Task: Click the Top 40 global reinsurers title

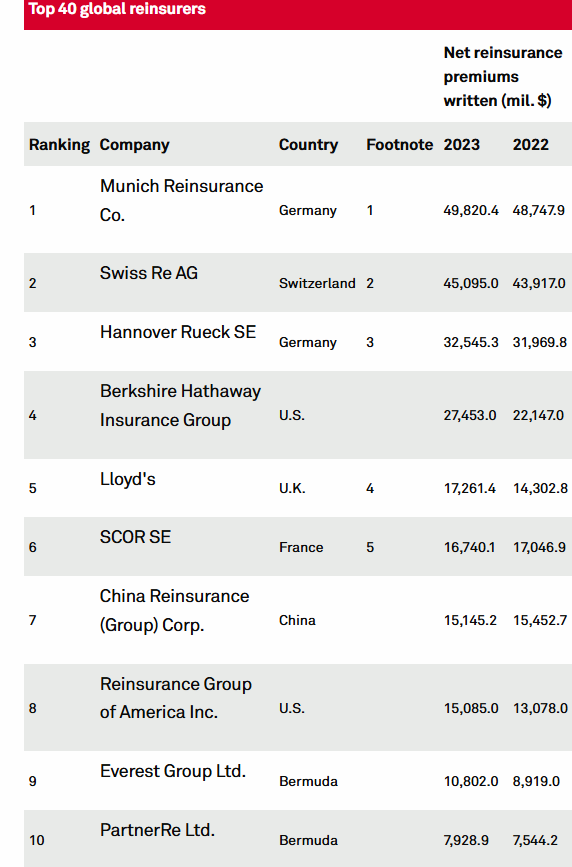Action: (117, 9)
